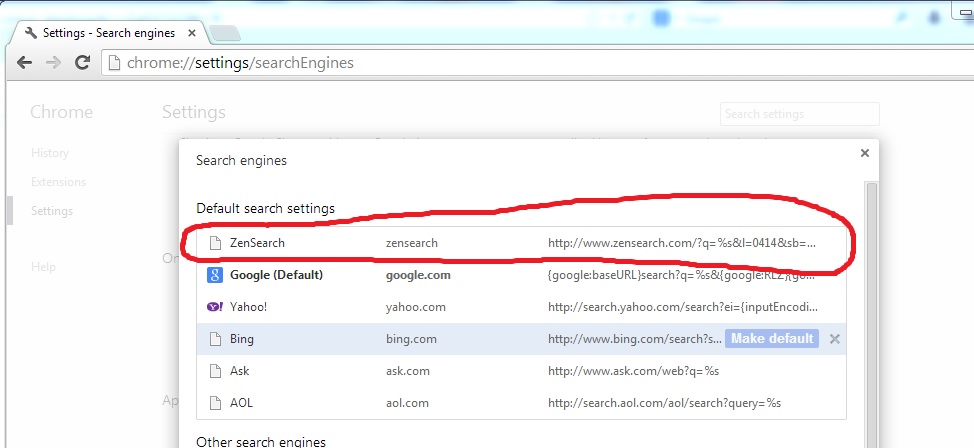Viewport: 974px width, 448px height.
Task: Make Bing the default search engine
Action: pyautogui.click(x=772, y=339)
